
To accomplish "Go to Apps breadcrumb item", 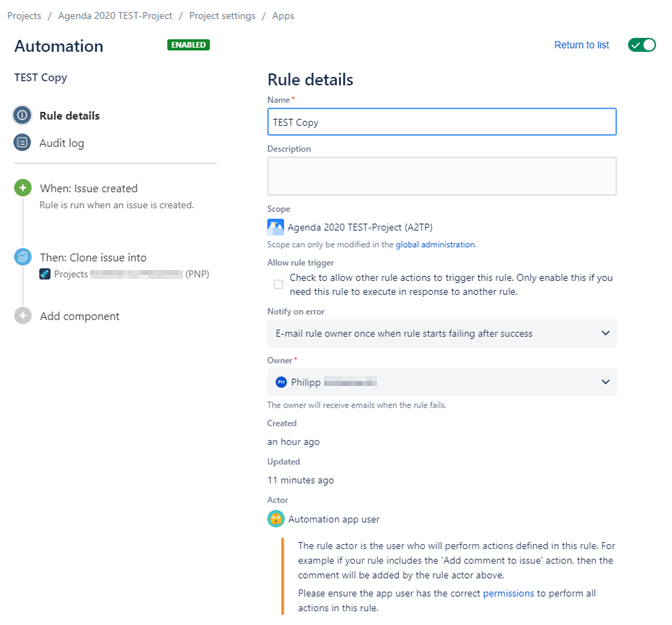I will pyautogui.click(x=283, y=16).
